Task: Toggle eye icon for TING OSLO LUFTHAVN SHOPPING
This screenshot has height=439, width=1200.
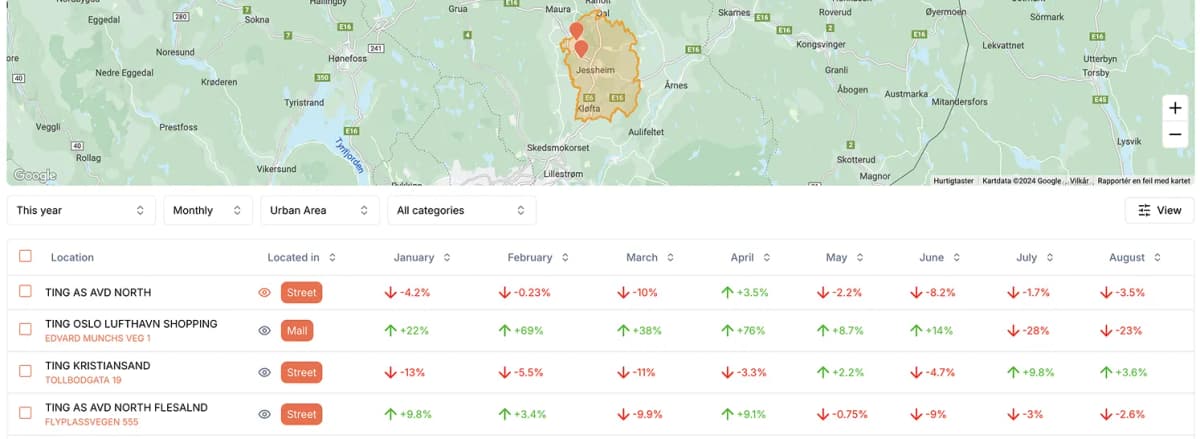Action: click(264, 331)
